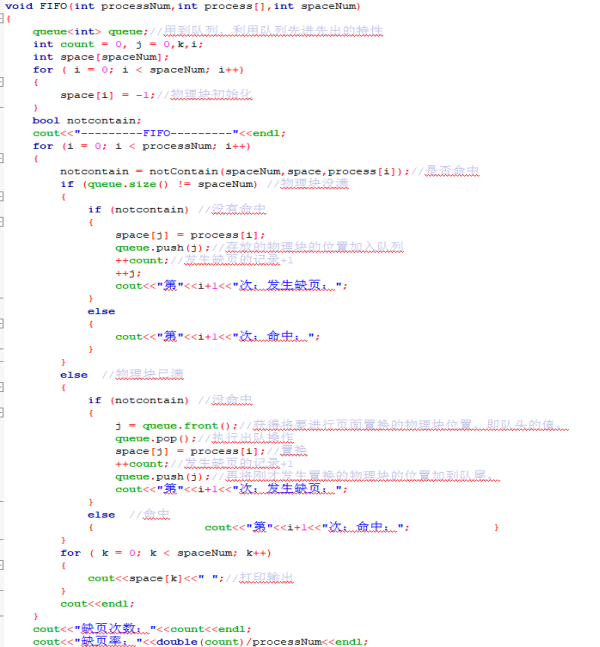Click the for (i = 0; i < processNum; i++) line
Screen dimensions: 600x647
click(x=142, y=146)
